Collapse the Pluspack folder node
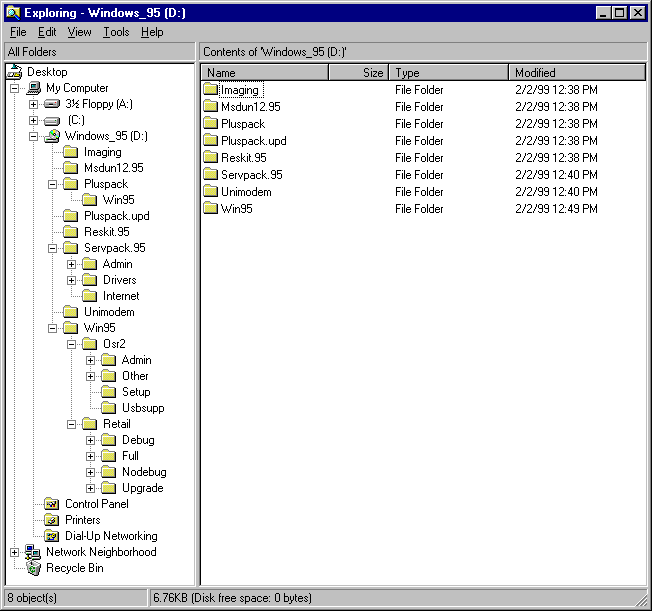652x611 pixels. click(x=52, y=184)
